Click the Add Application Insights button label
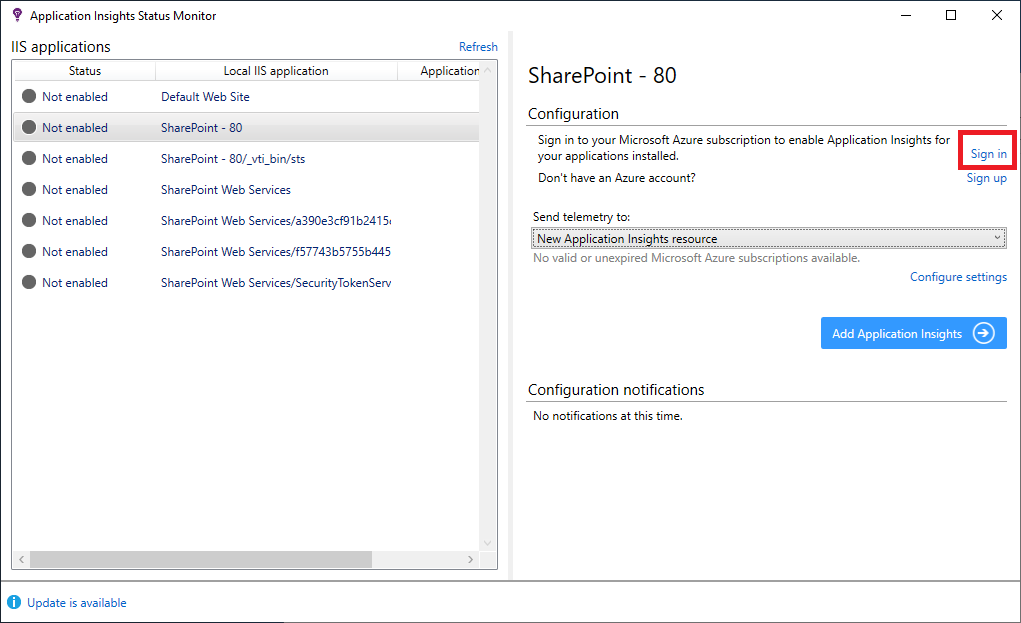The image size is (1021, 623). 897,334
